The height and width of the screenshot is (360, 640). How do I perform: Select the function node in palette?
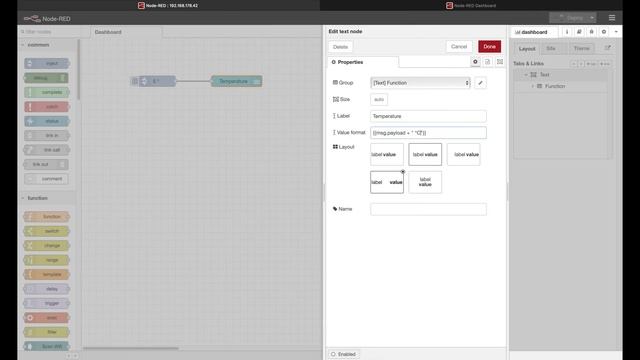(x=47, y=217)
